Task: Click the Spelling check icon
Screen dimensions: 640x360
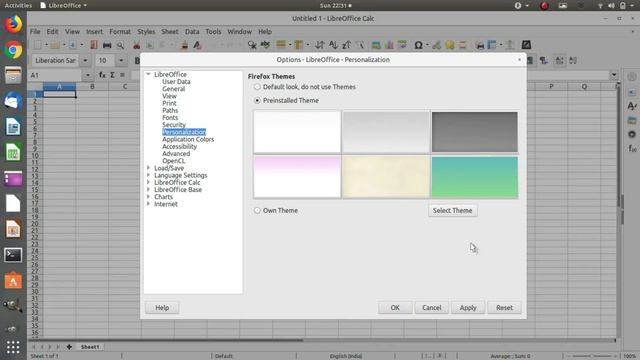Action: point(265,45)
